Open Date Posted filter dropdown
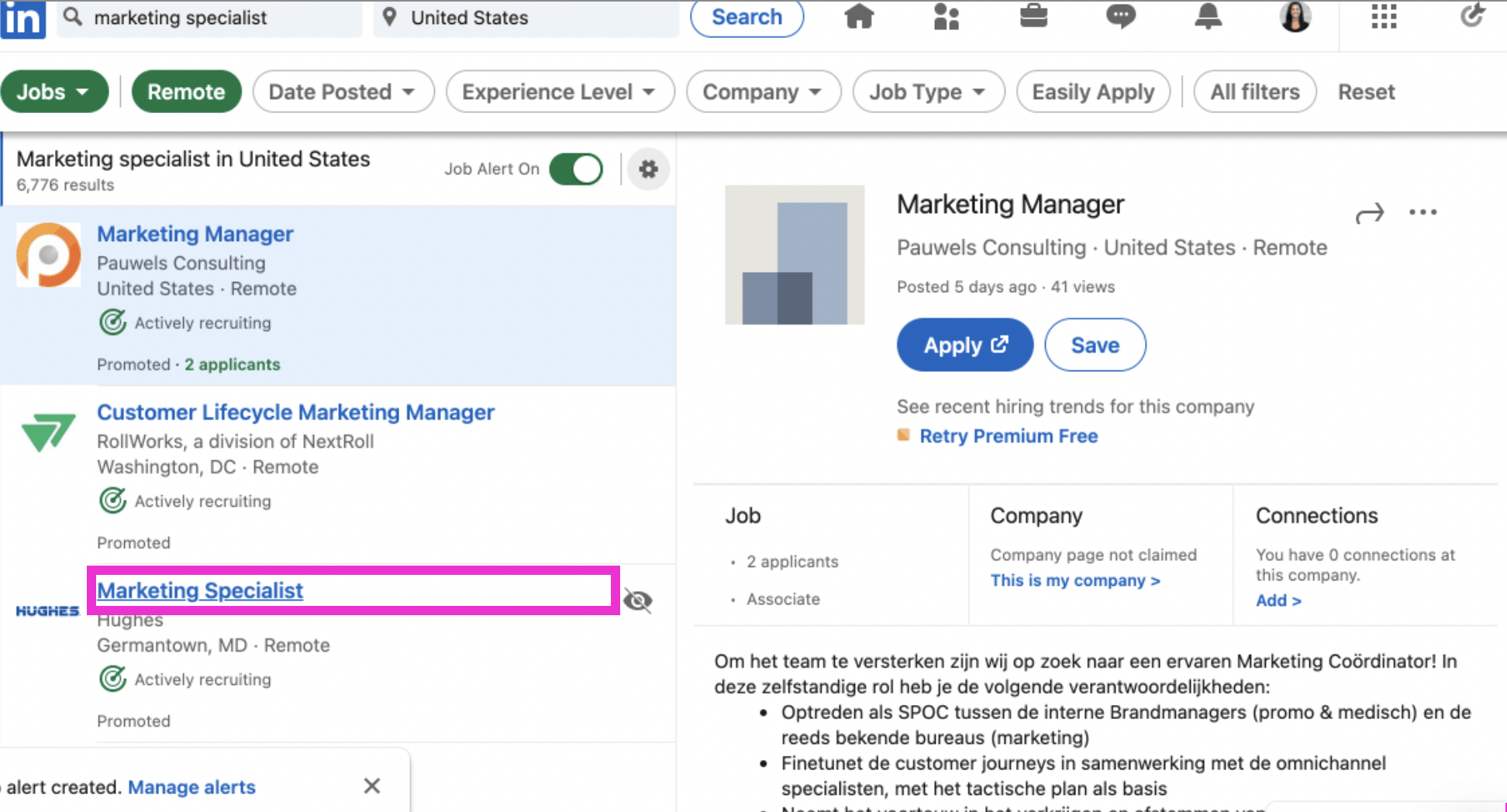The width and height of the screenshot is (1507, 812). click(x=343, y=91)
